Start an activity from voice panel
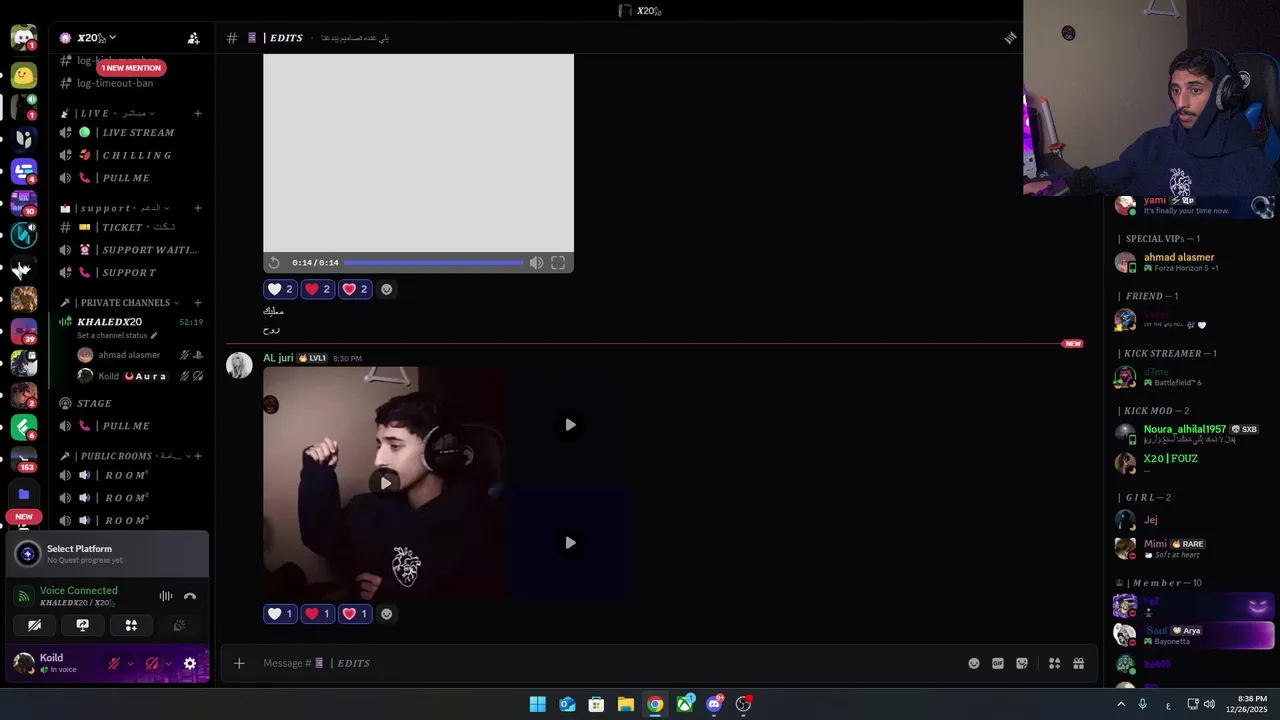1280x720 pixels. (131, 625)
